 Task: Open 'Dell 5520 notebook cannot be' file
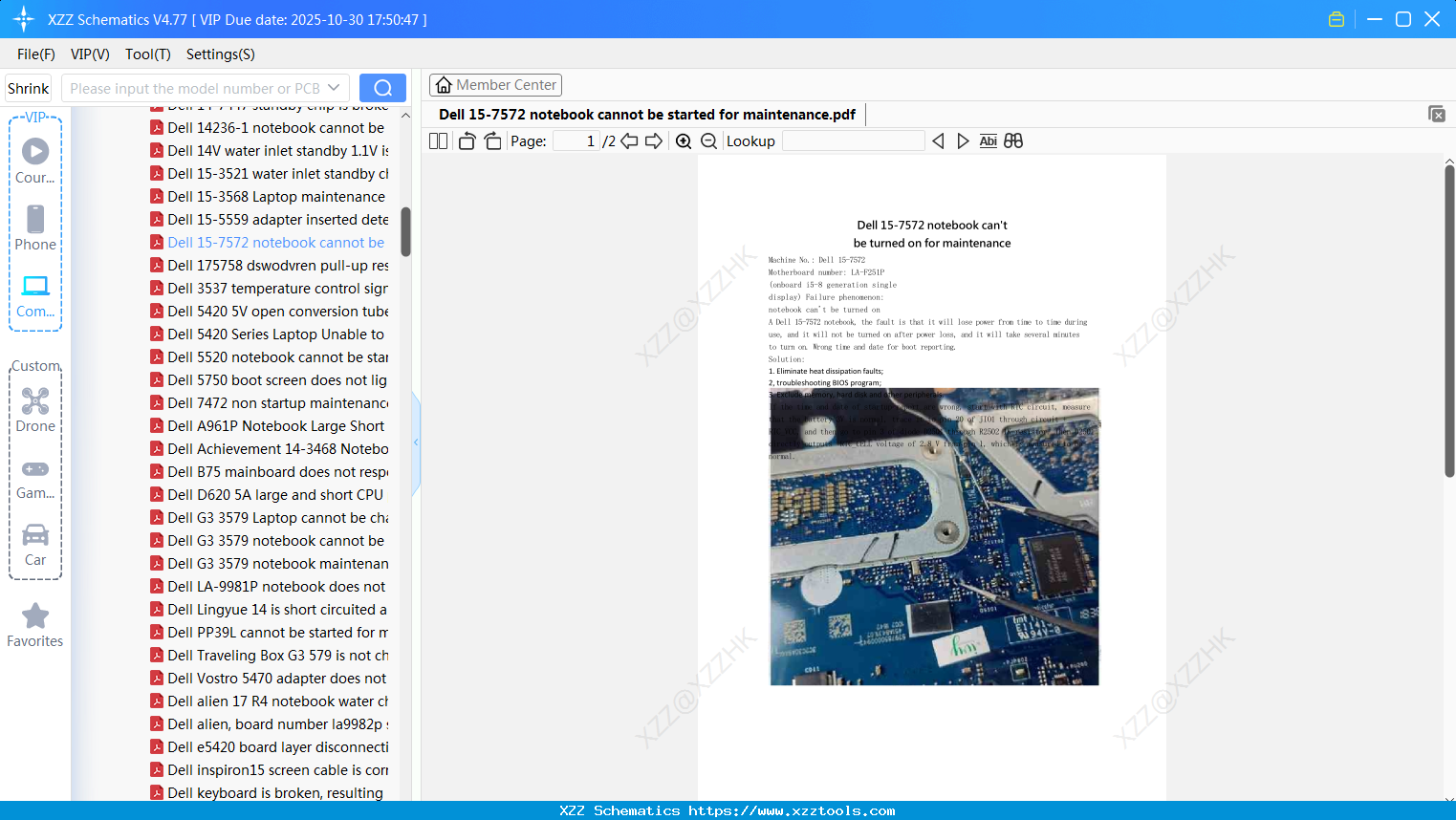point(269,357)
